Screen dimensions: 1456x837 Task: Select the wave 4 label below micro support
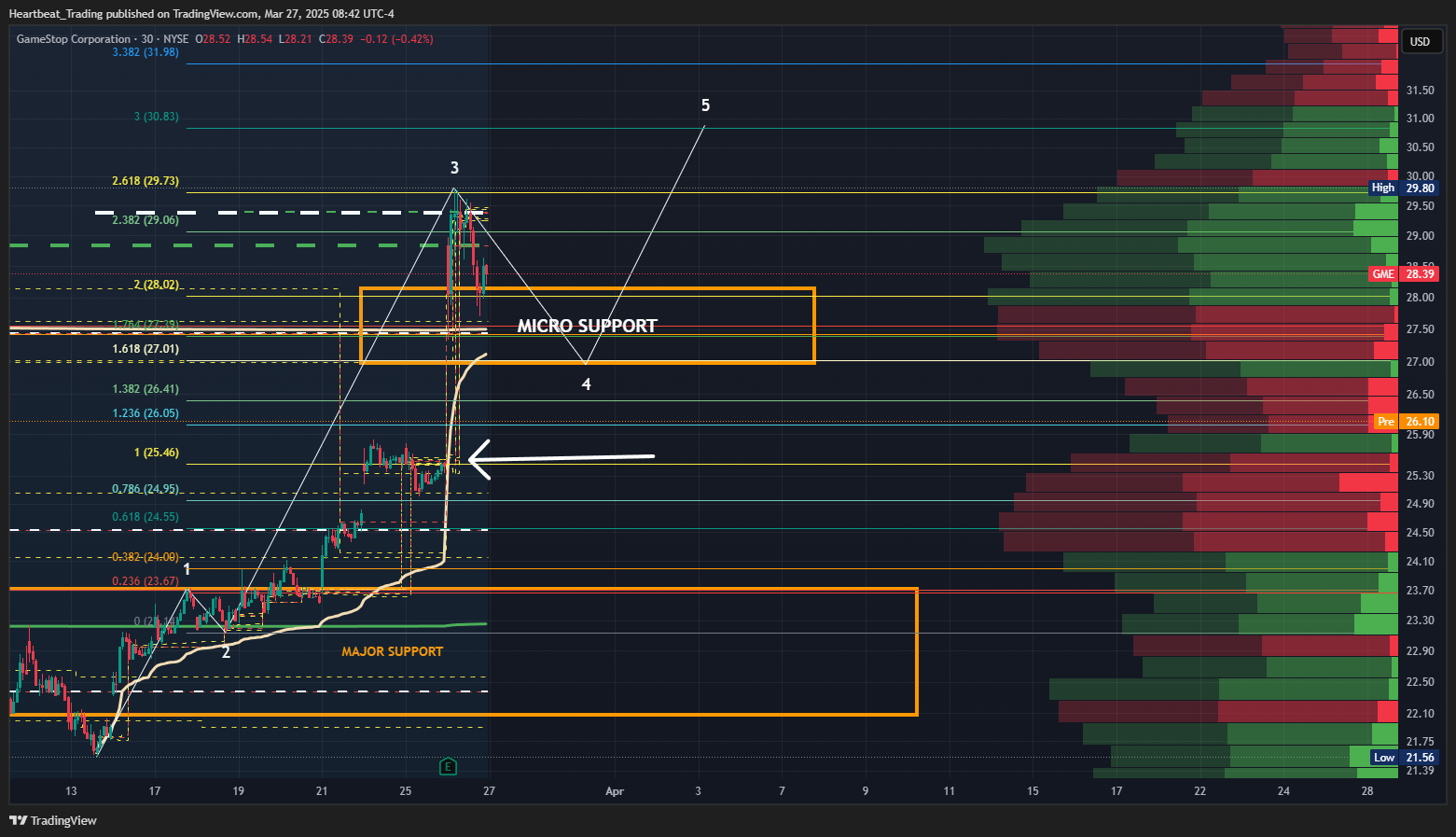[x=586, y=384]
